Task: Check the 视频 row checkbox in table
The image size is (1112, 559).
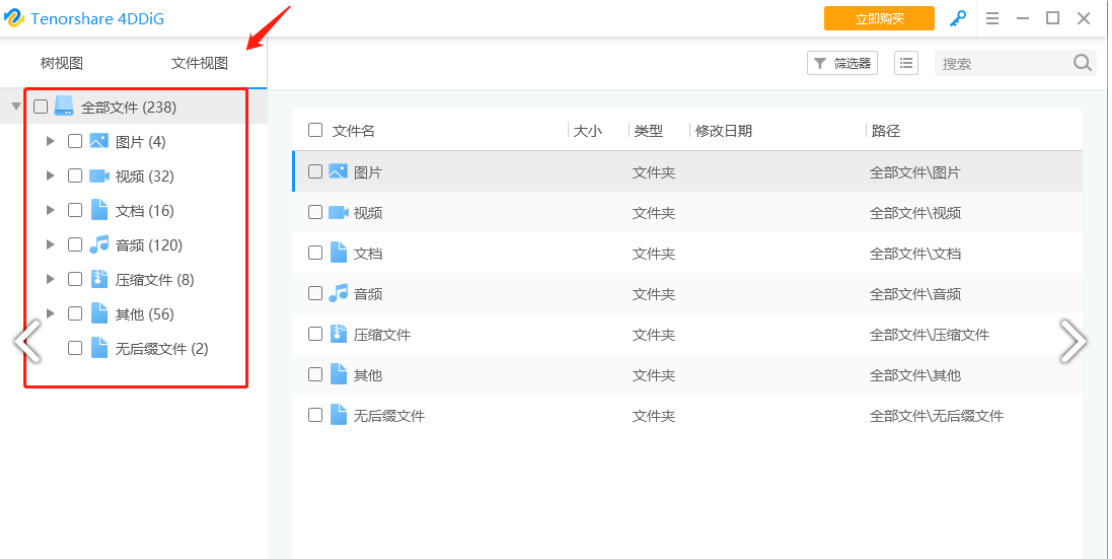Action: [315, 212]
